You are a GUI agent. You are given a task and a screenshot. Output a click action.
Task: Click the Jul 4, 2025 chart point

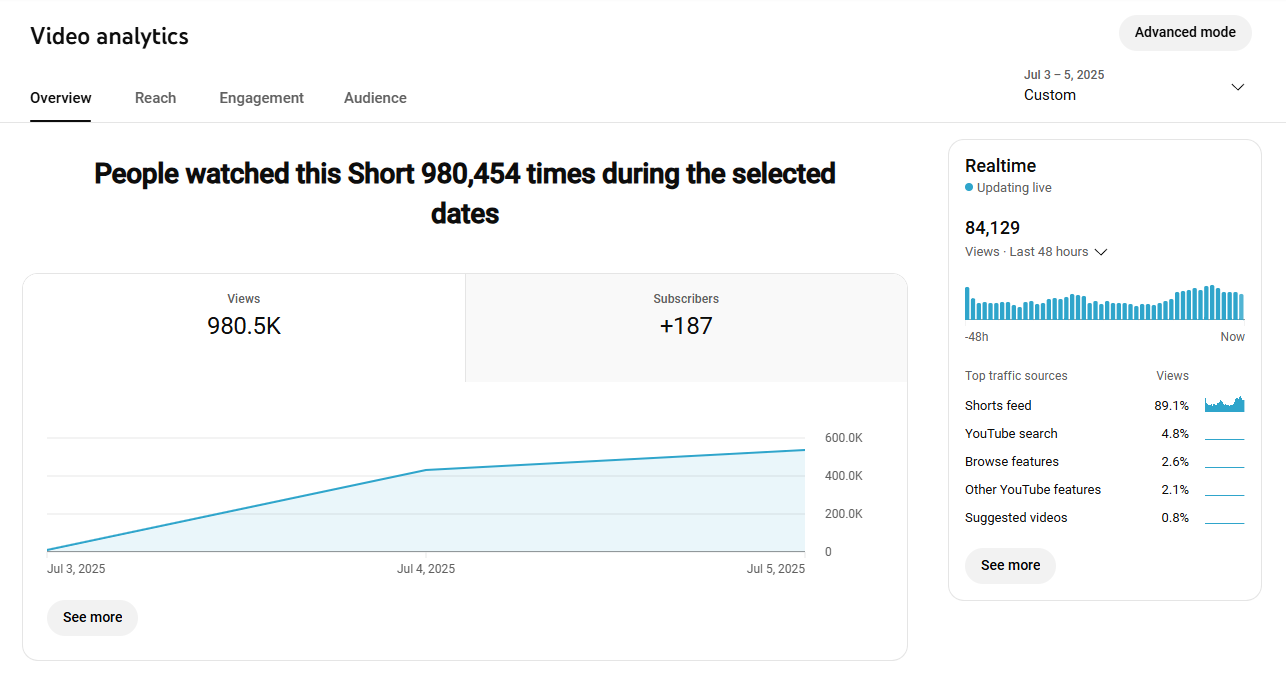[x=426, y=470]
